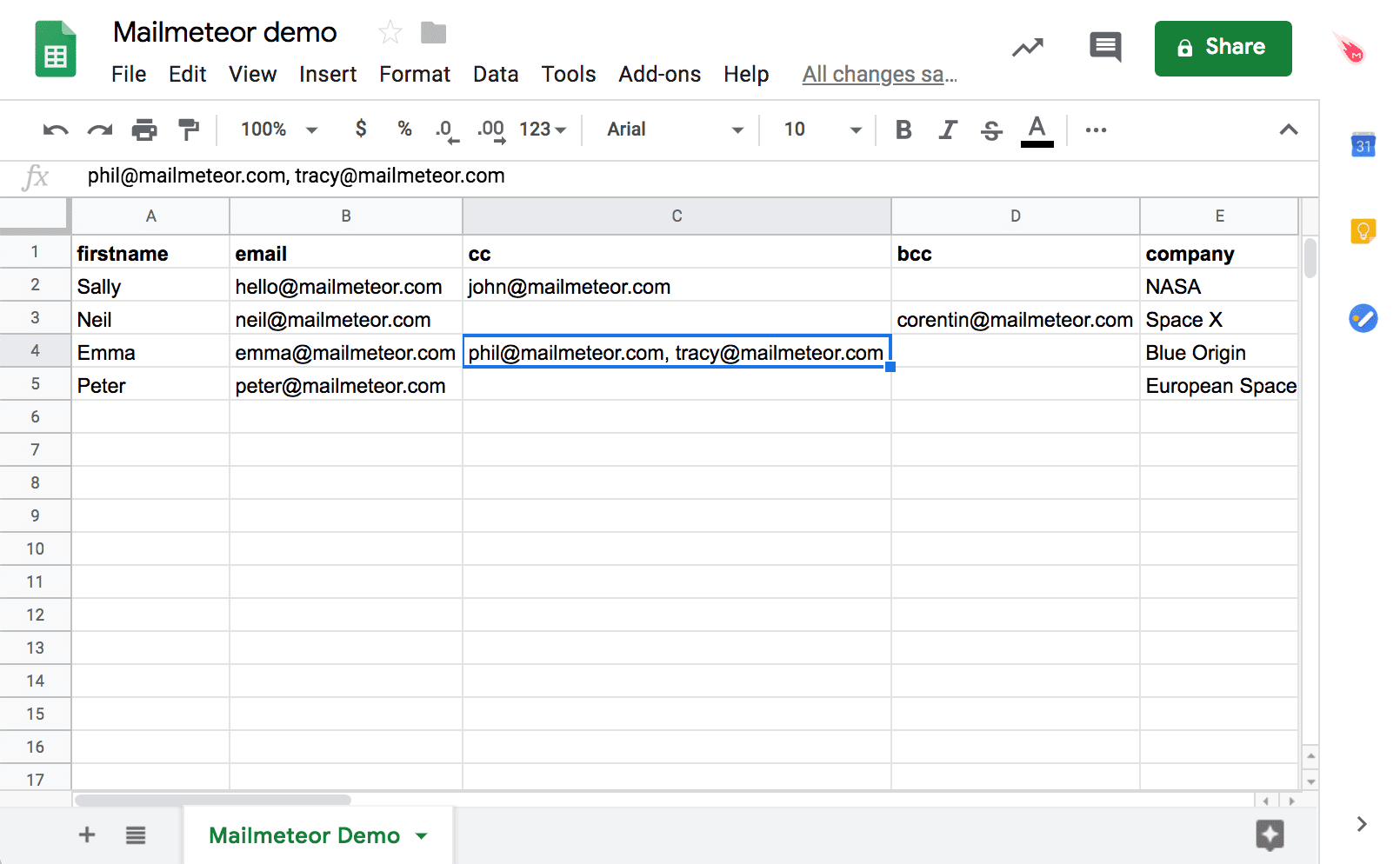Open the Format menu

point(414,74)
